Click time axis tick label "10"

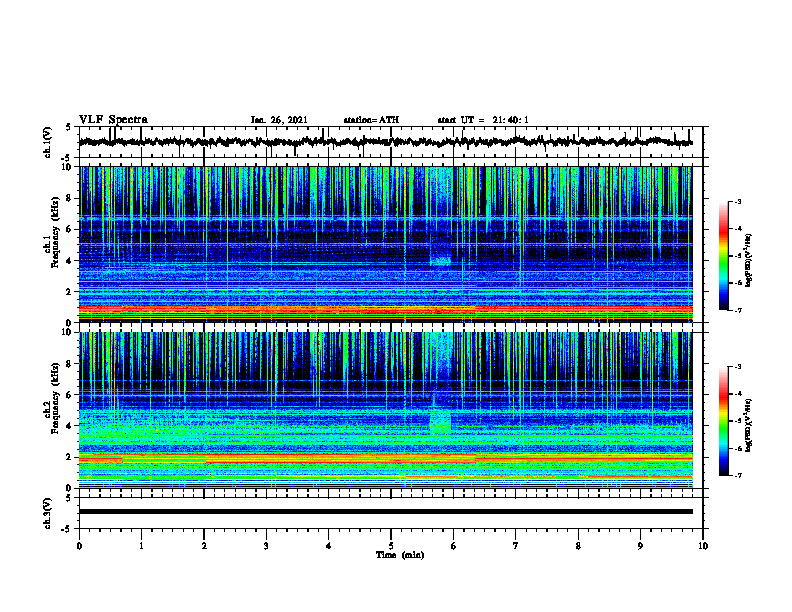pos(703,546)
